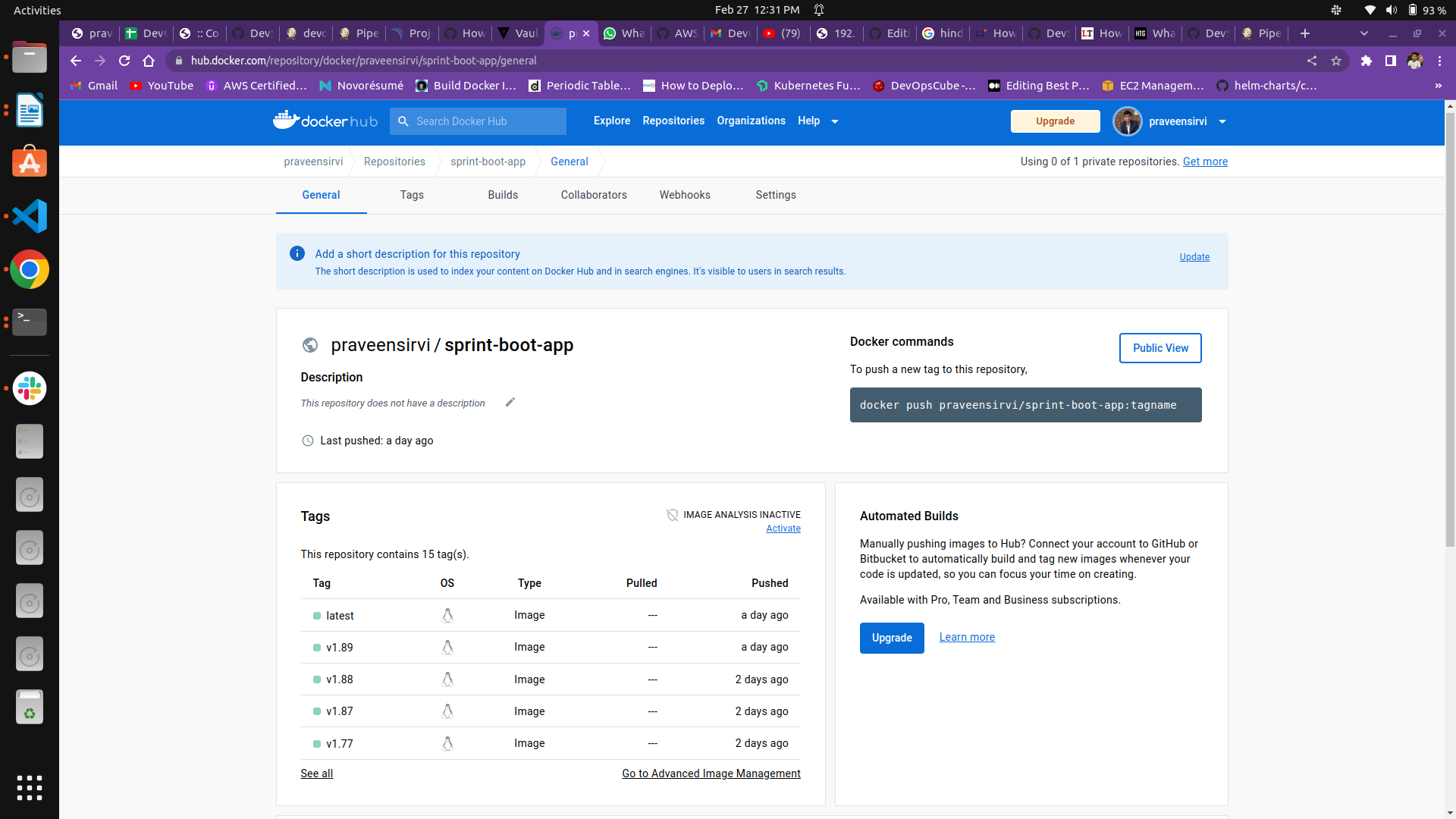Viewport: 1456px width, 819px height.
Task: Click the yellow Upgrade button in header
Action: 1055,121
